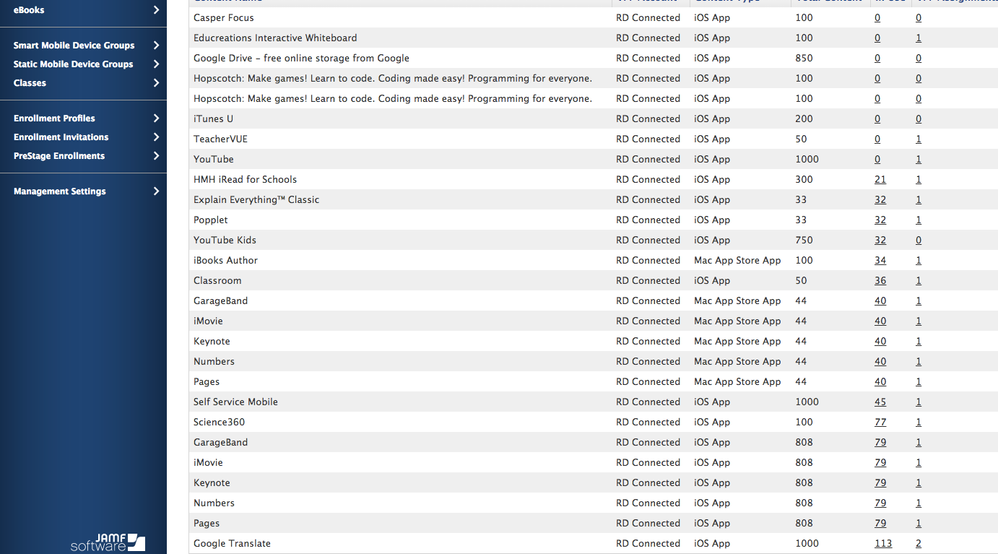998x554 pixels.
Task: Expand Static Mobile Device Groups arrow
Action: coord(156,64)
